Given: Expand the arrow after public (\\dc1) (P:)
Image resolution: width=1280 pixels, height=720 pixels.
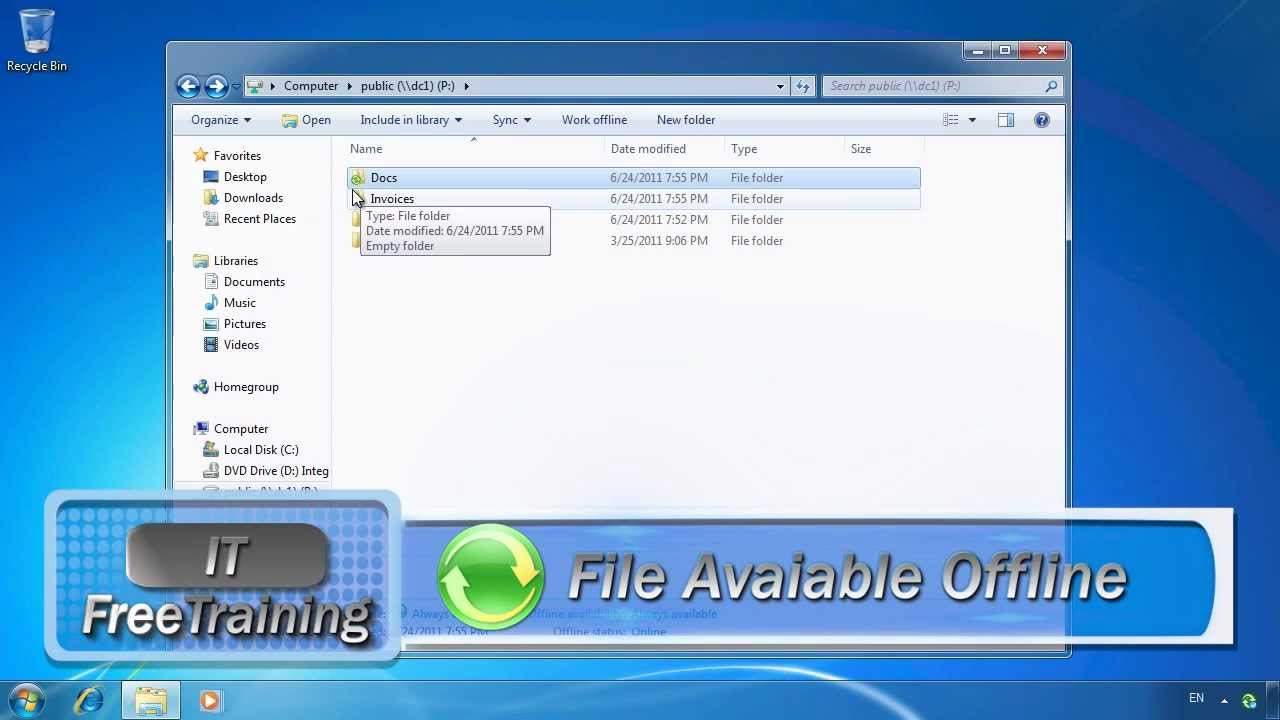Looking at the screenshot, I should point(466,86).
